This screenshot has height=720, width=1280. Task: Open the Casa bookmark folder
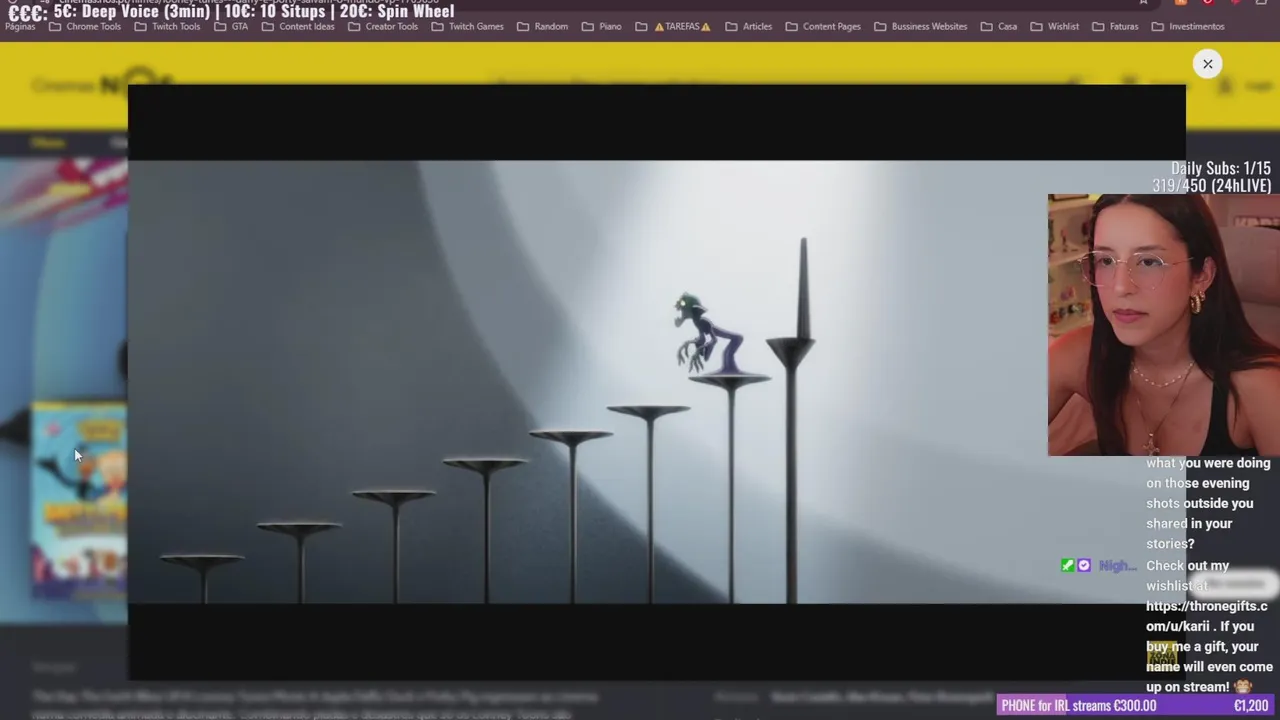coord(999,26)
